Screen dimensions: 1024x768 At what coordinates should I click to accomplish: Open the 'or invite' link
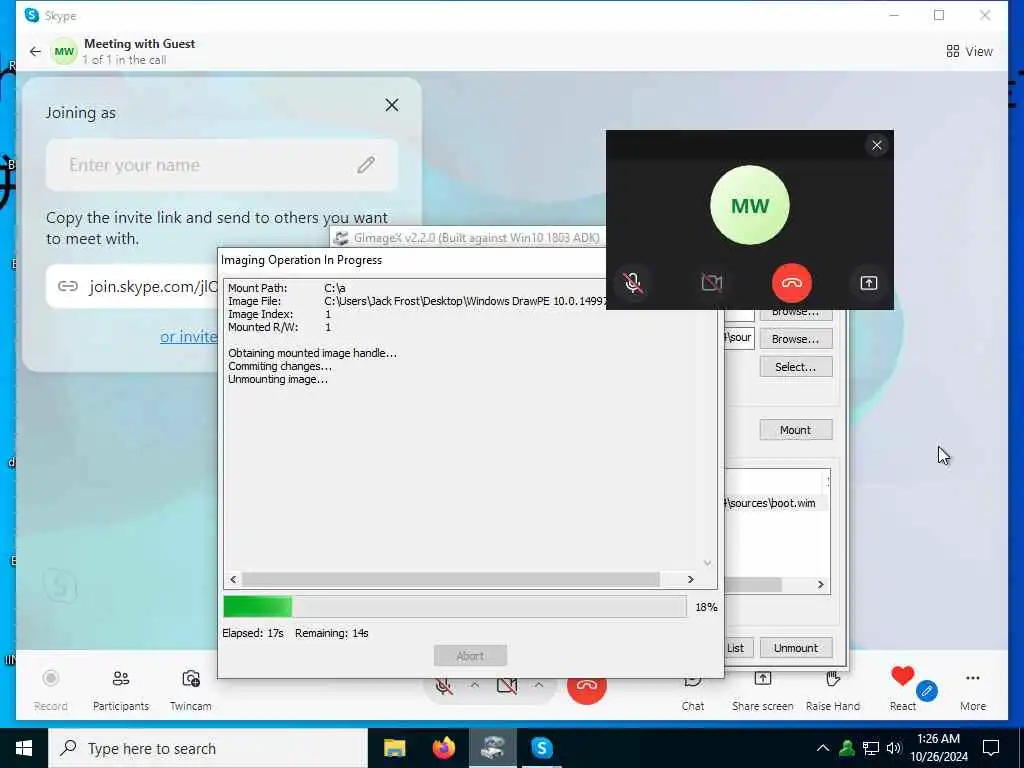[189, 336]
